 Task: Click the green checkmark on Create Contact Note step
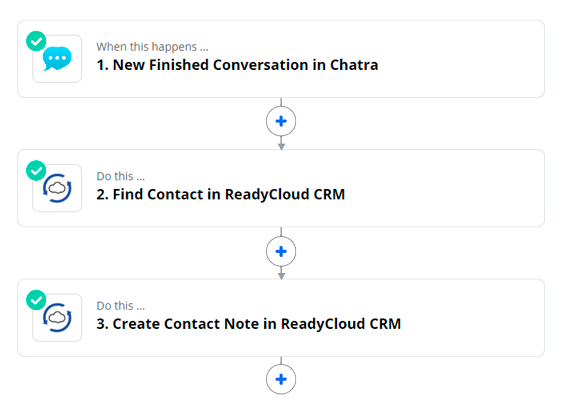[36, 300]
